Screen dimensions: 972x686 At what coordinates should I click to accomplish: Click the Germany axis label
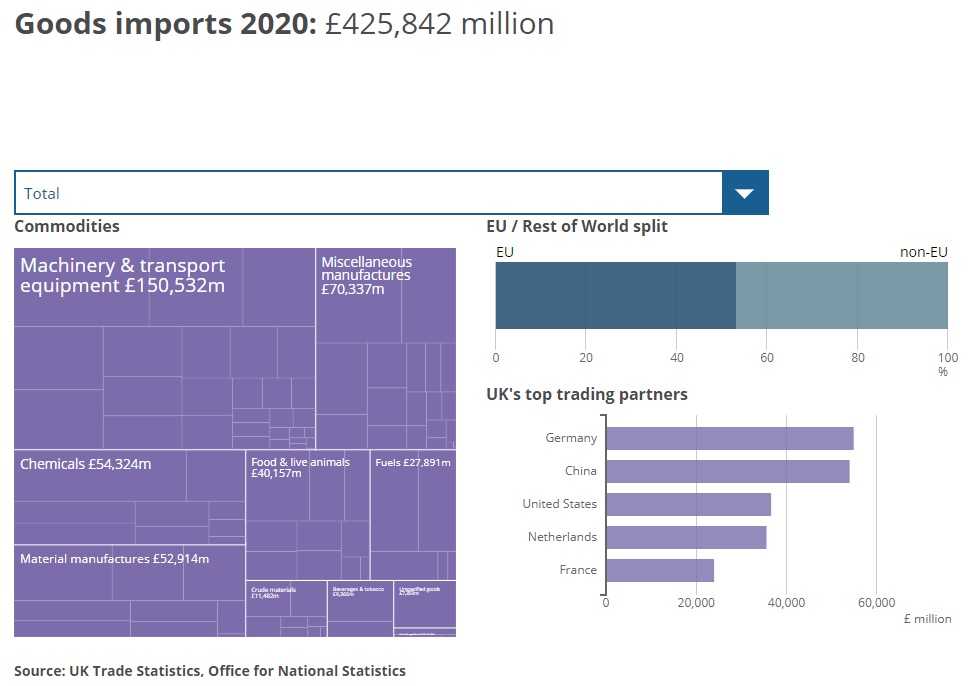point(571,438)
